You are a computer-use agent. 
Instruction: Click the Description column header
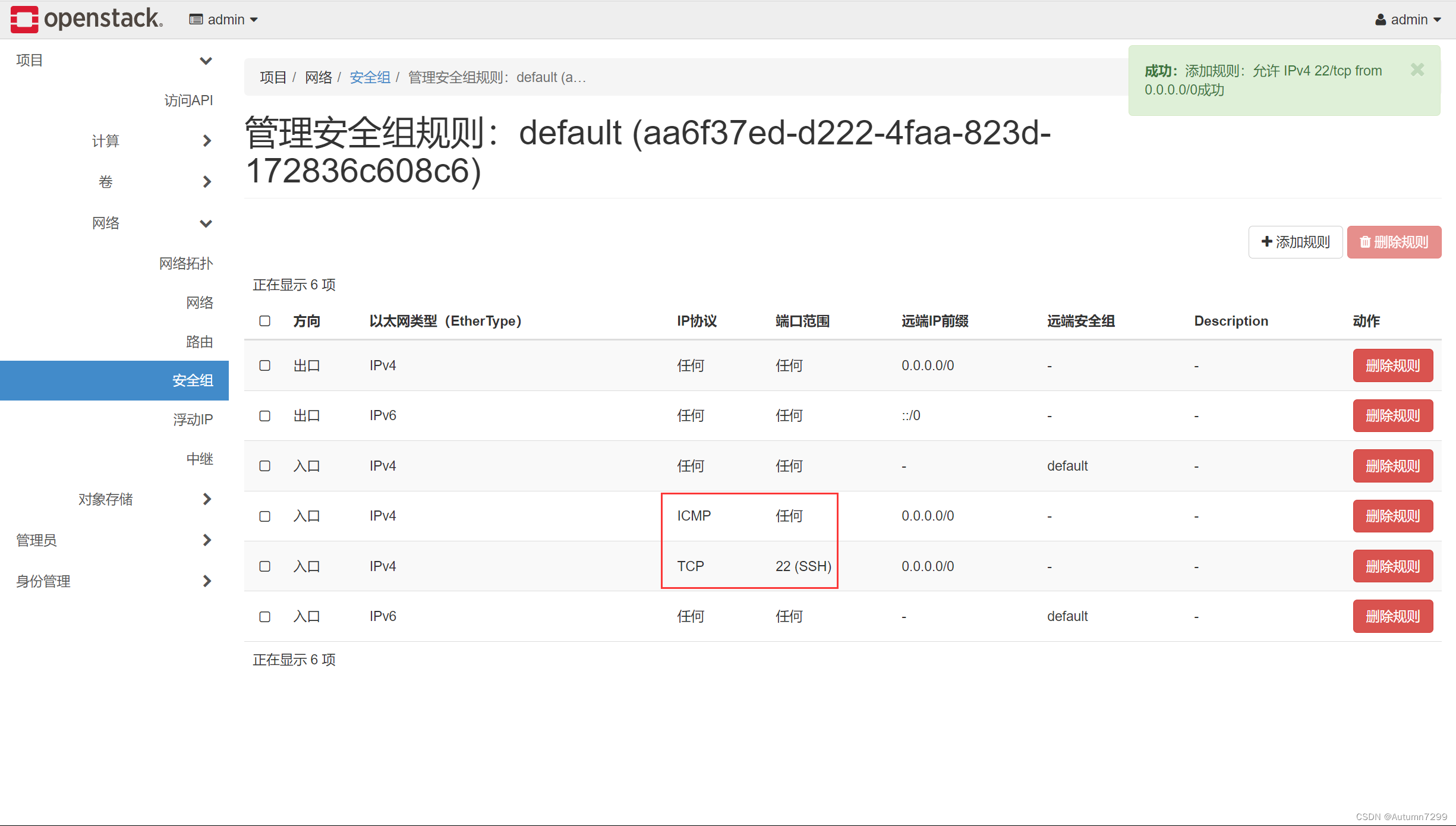coord(1231,321)
